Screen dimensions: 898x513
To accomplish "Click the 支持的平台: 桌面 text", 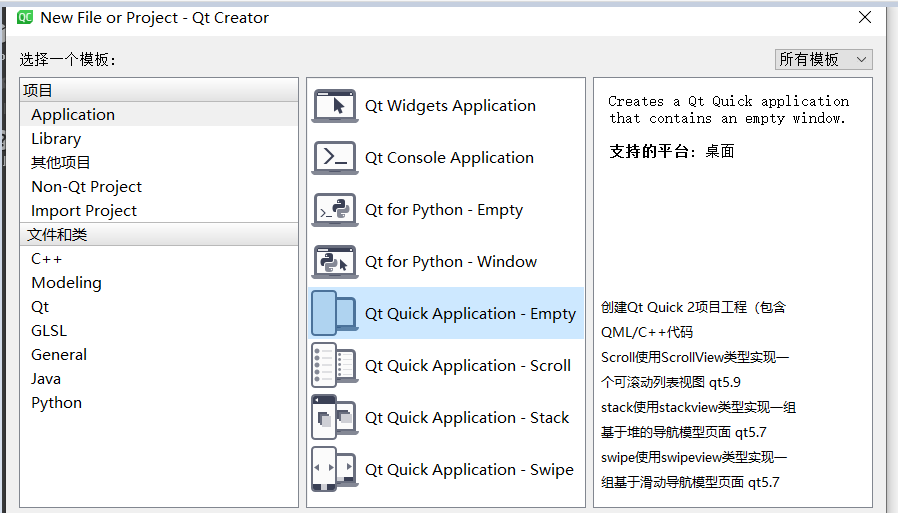I will (672, 151).
